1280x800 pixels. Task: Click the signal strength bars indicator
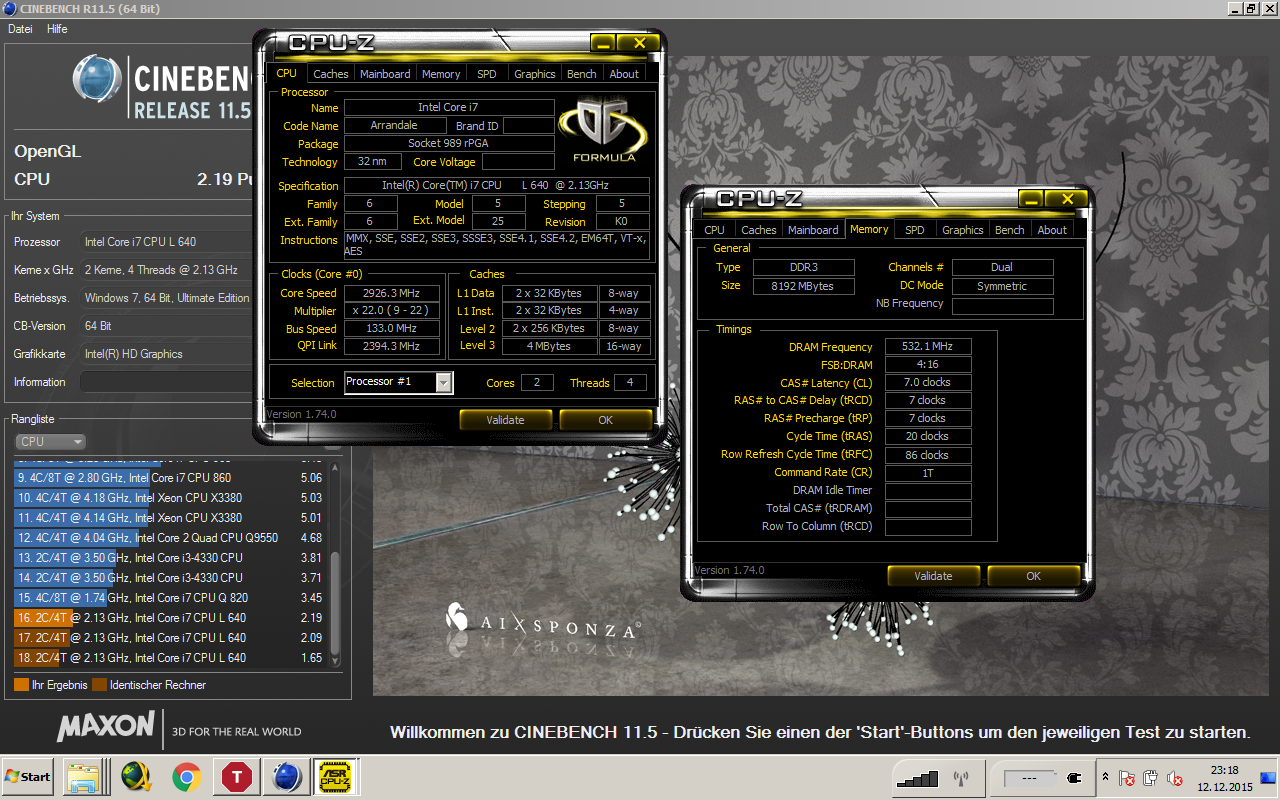click(917, 777)
